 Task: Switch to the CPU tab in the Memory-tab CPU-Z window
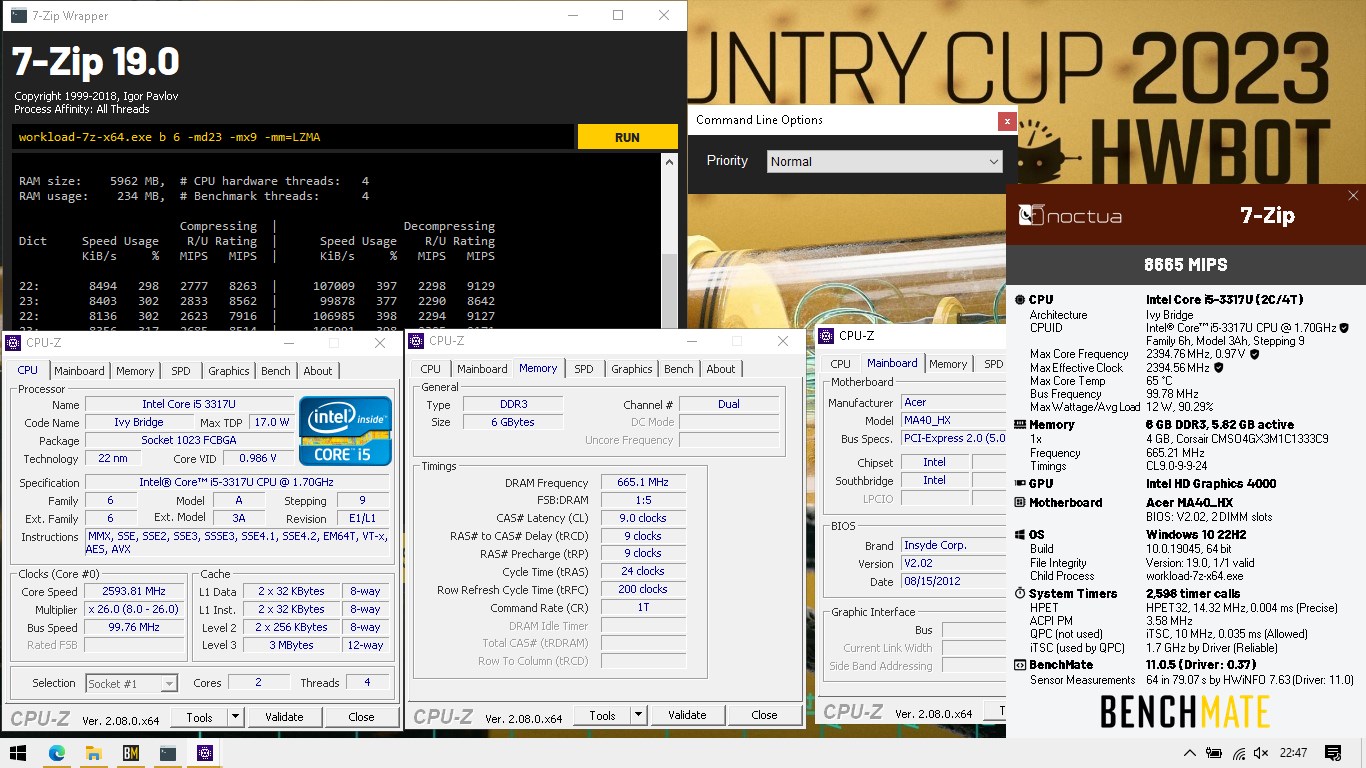pyautogui.click(x=431, y=369)
